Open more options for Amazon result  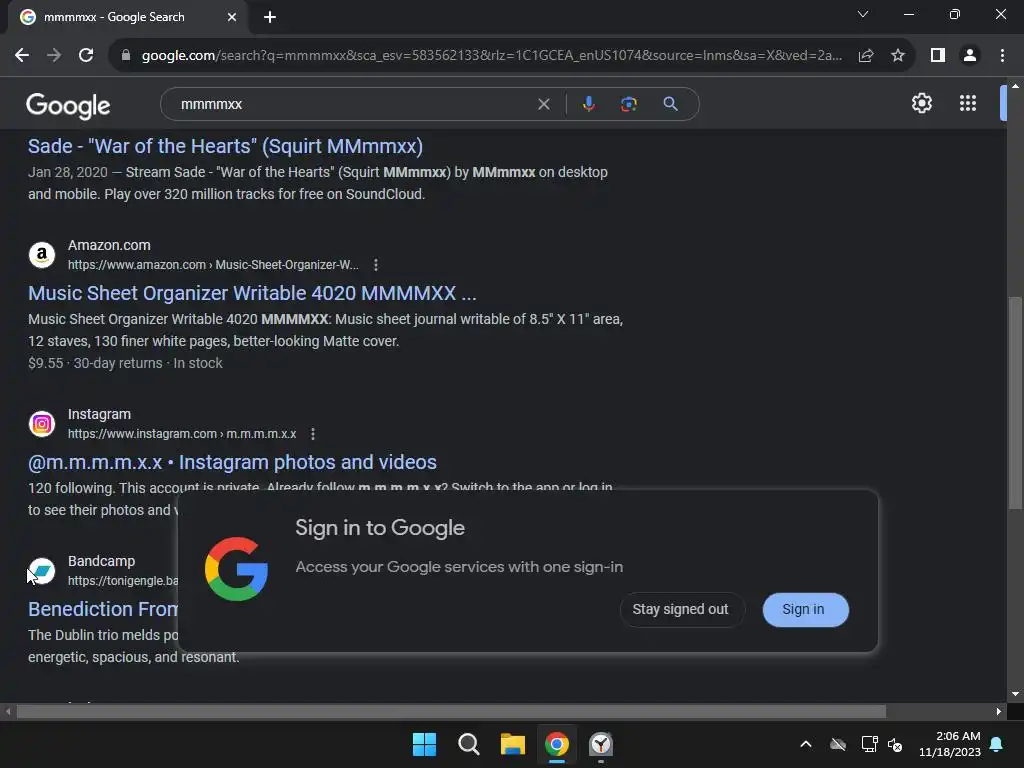[376, 265]
